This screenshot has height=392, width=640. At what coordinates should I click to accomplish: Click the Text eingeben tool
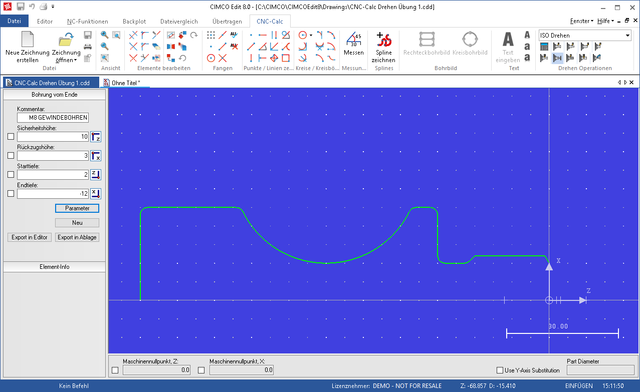(508, 40)
